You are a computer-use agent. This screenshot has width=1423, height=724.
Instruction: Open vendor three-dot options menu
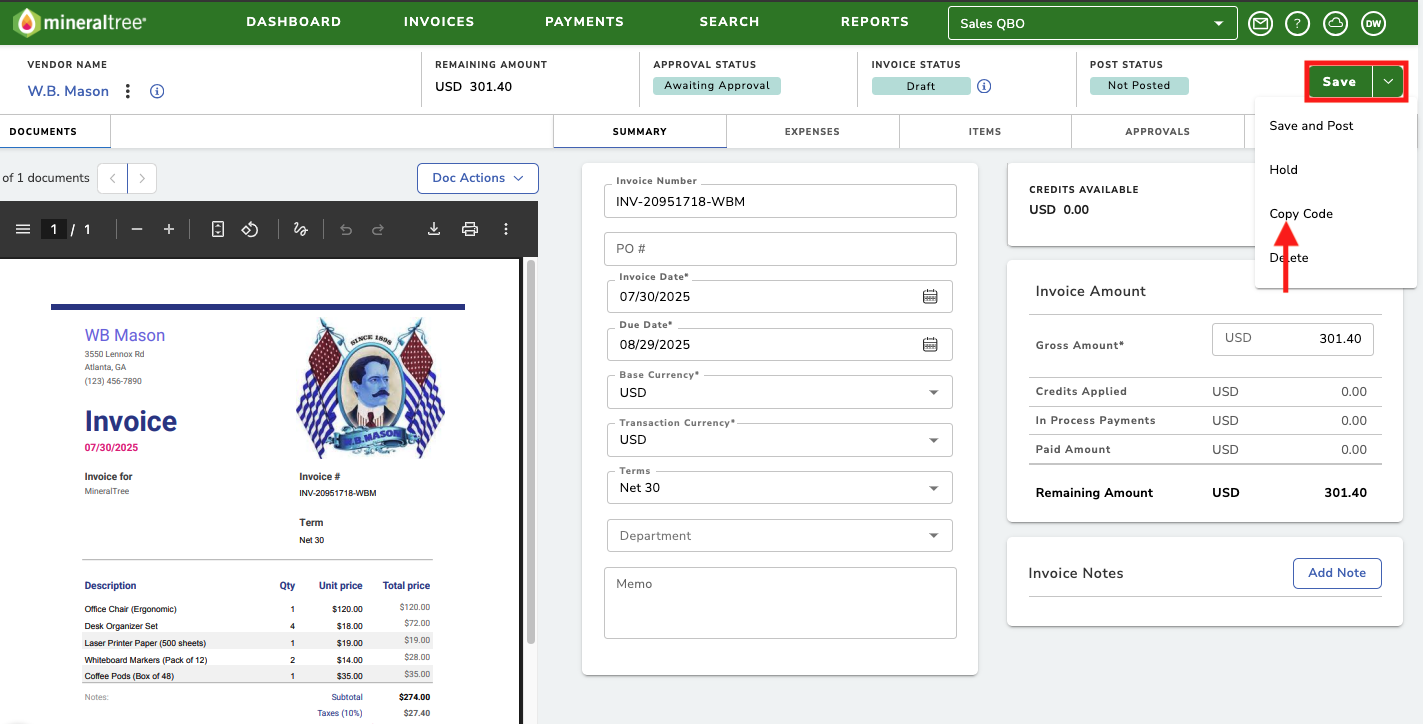click(128, 91)
